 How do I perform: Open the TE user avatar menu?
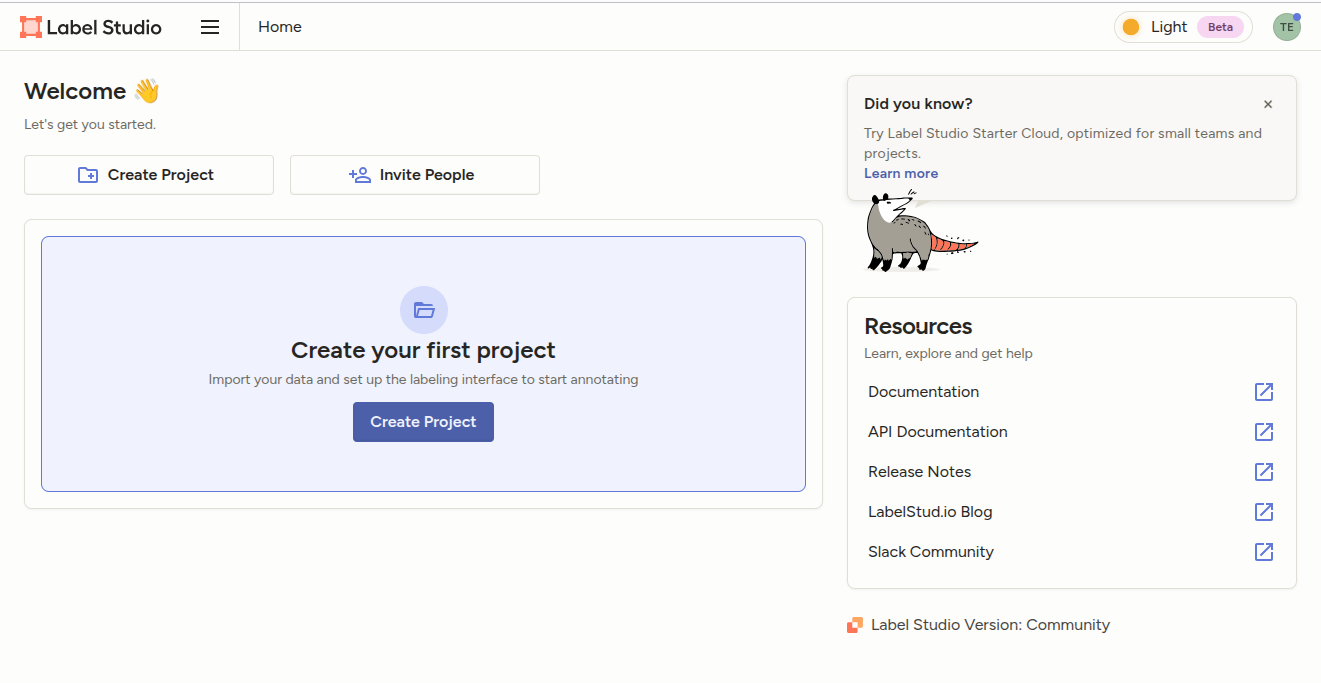pos(1286,27)
